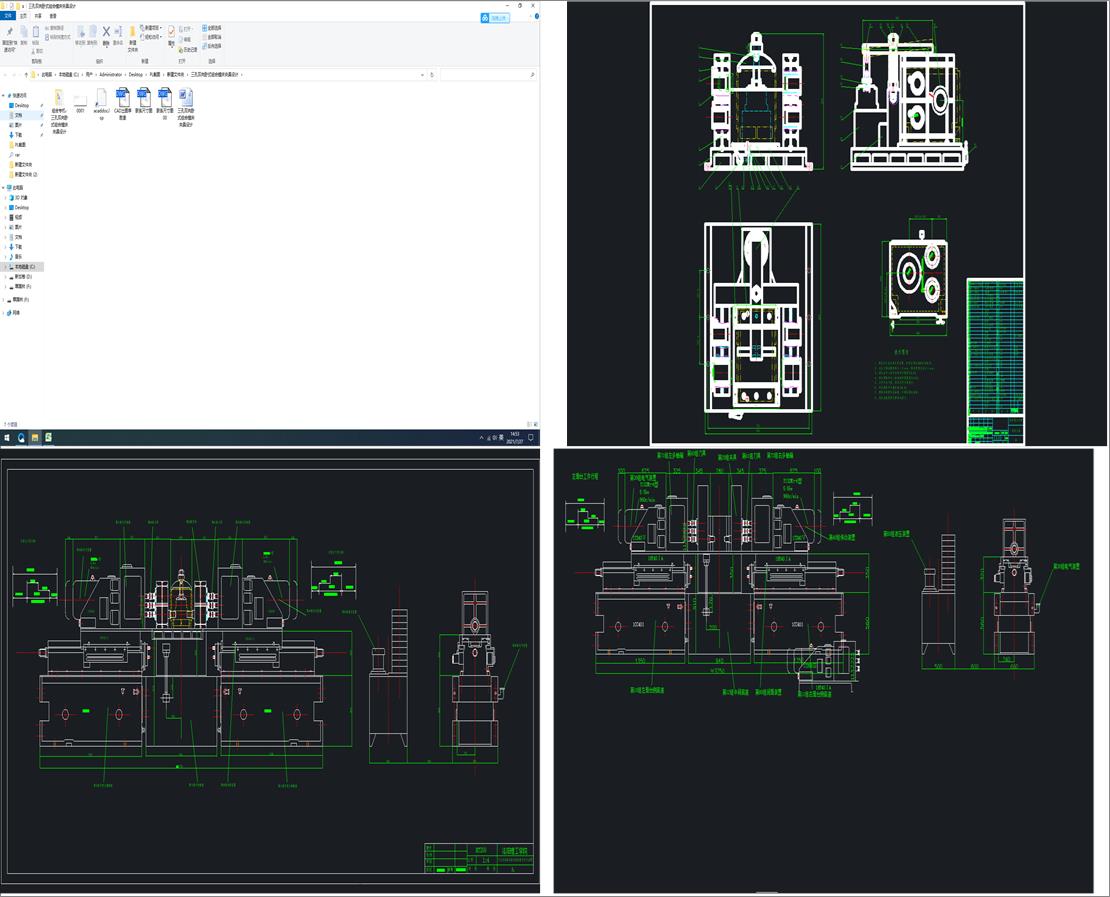Click the Windows Start button
This screenshot has width=1110, height=897.
coord(6,438)
